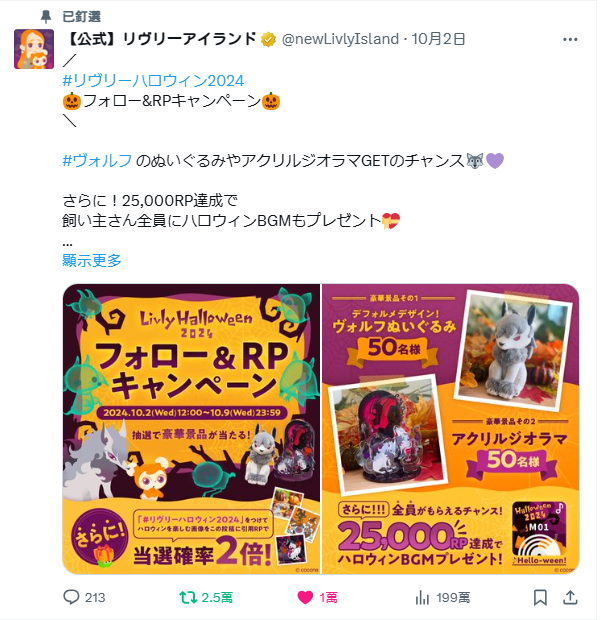Click the 【公式】リヴリーアイランド display name

[161, 39]
